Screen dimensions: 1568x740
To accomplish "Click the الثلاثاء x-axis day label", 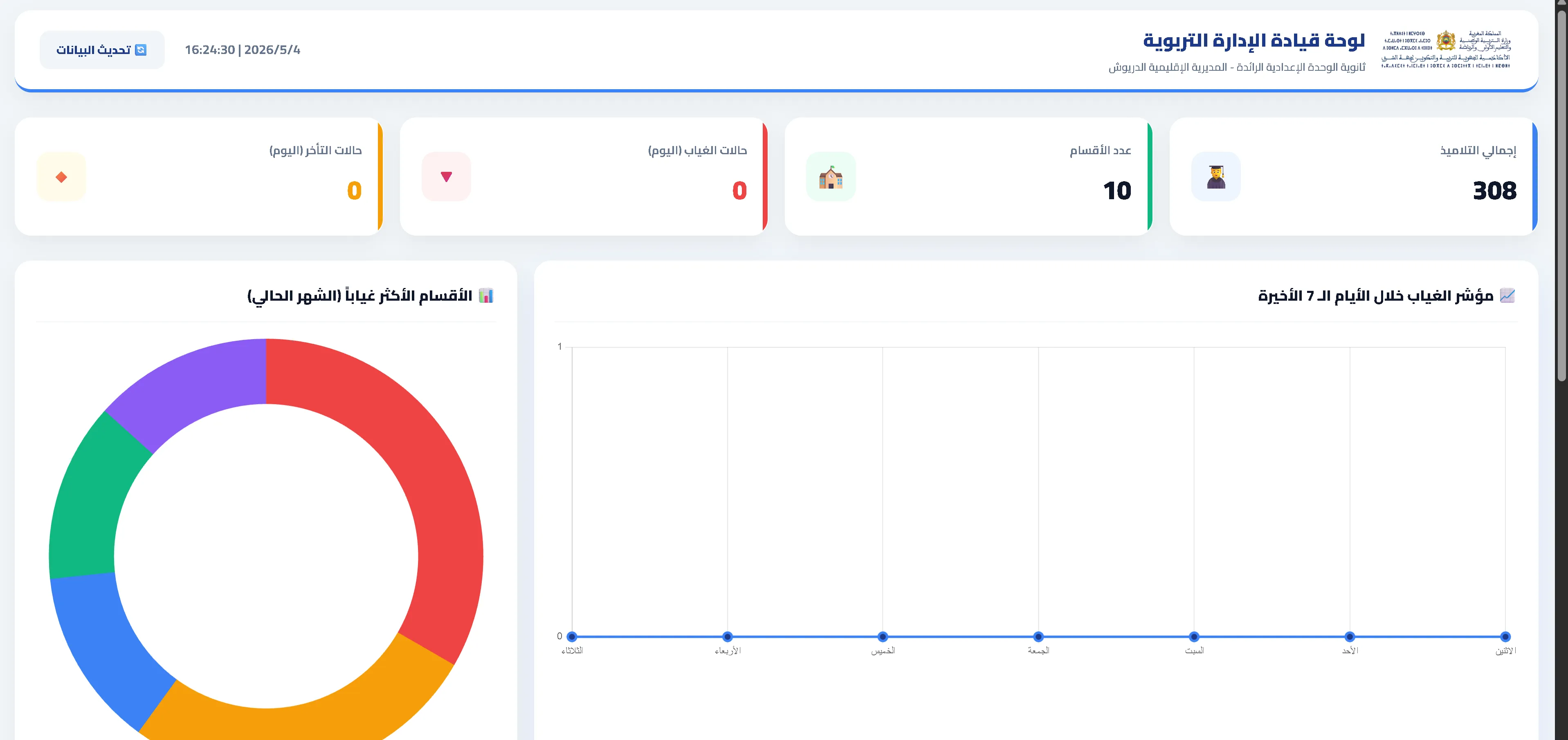I will 572,650.
